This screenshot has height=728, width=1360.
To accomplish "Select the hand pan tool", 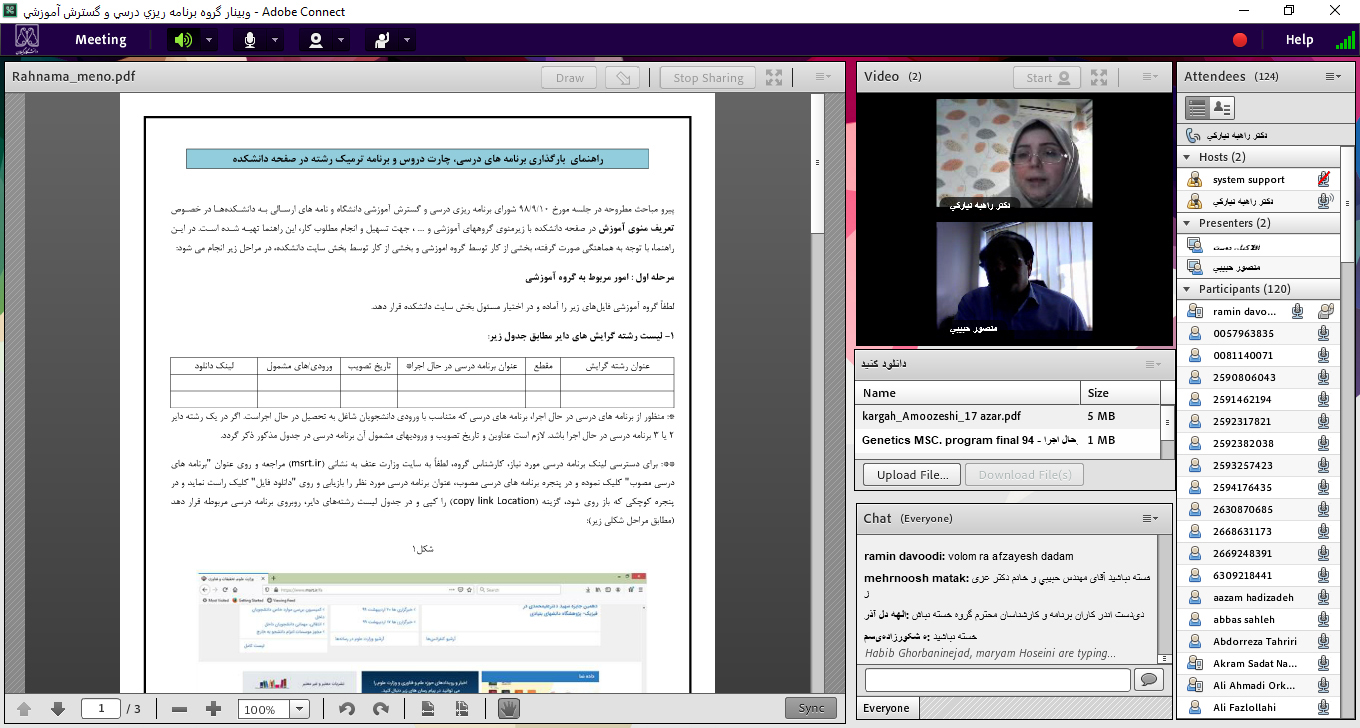I will 508,709.
